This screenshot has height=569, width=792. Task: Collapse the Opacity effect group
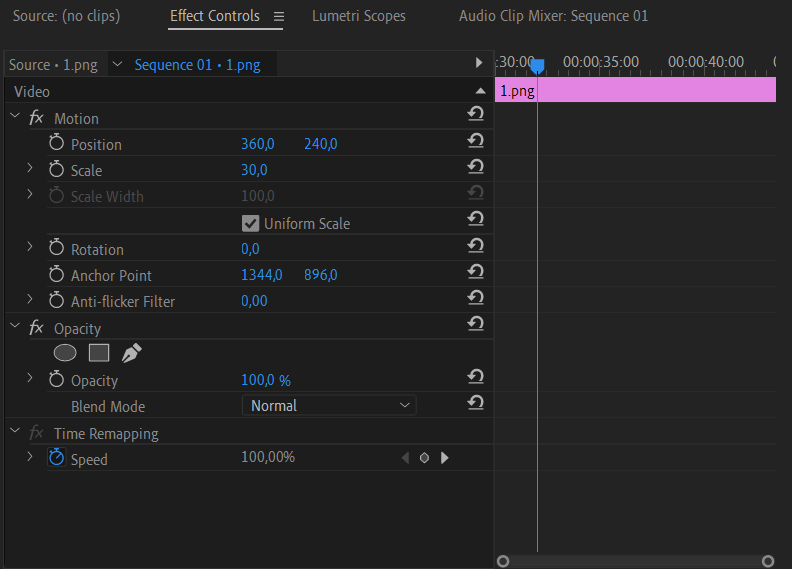tap(15, 326)
